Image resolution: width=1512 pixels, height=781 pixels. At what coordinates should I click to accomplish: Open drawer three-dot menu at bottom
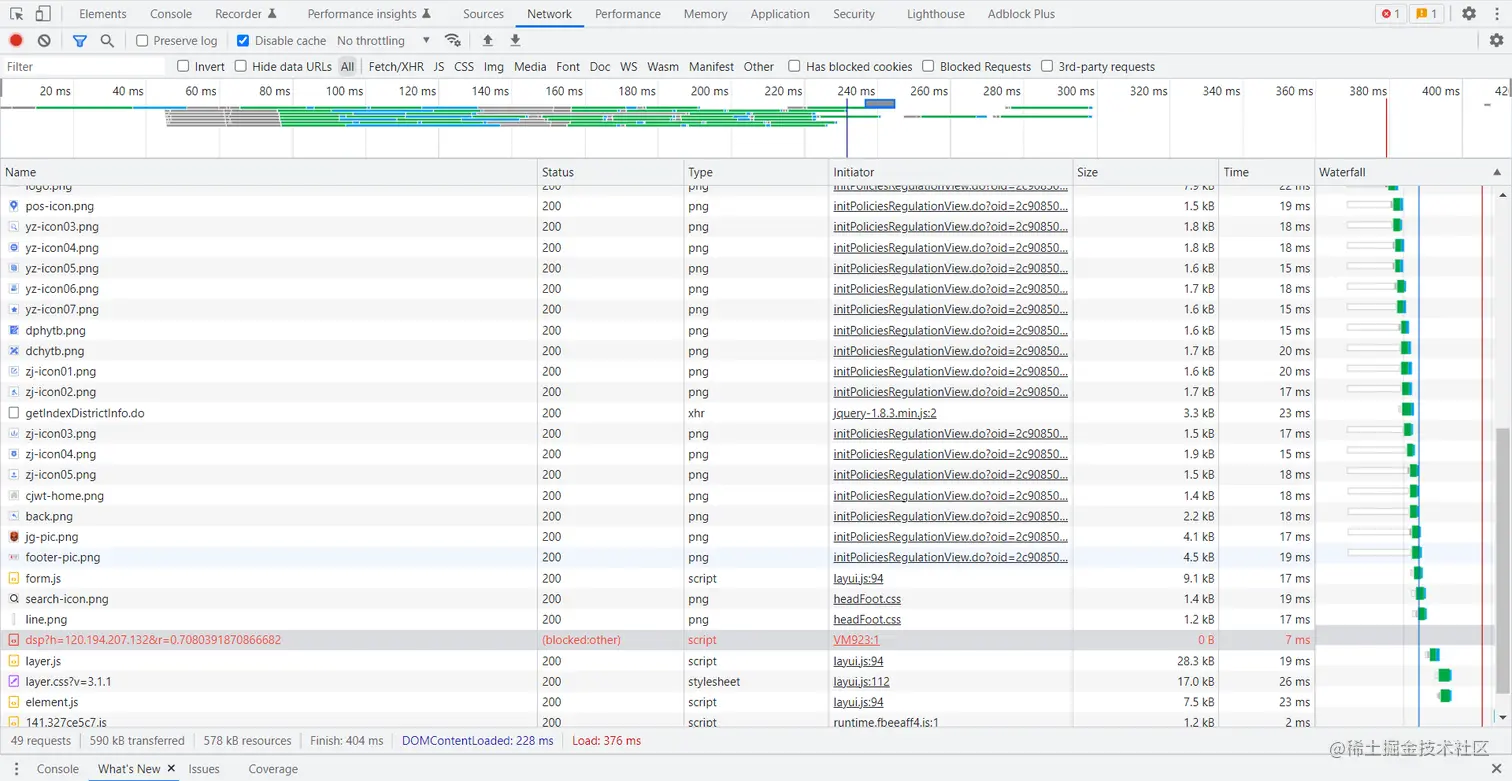click(x=15, y=769)
